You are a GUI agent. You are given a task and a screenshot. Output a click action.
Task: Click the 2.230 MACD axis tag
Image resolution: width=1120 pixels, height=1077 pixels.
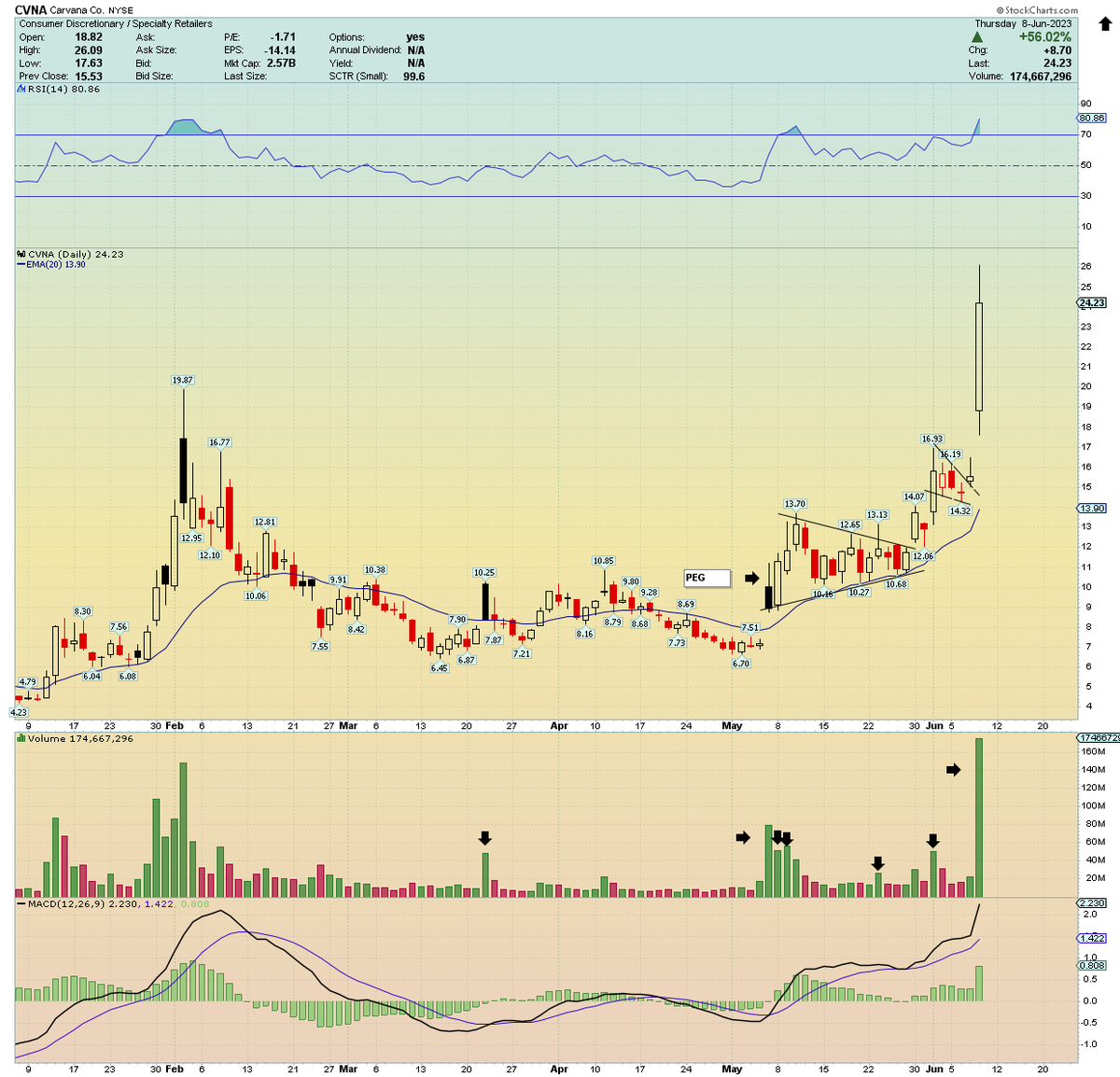tap(1092, 903)
